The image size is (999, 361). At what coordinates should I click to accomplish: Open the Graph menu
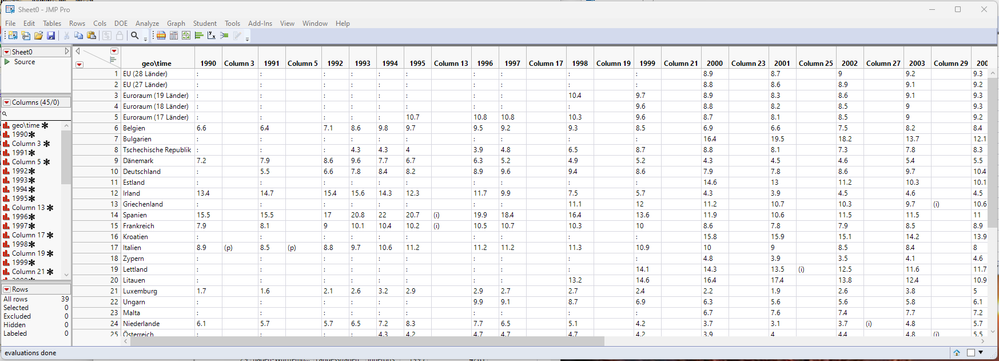[x=176, y=24]
